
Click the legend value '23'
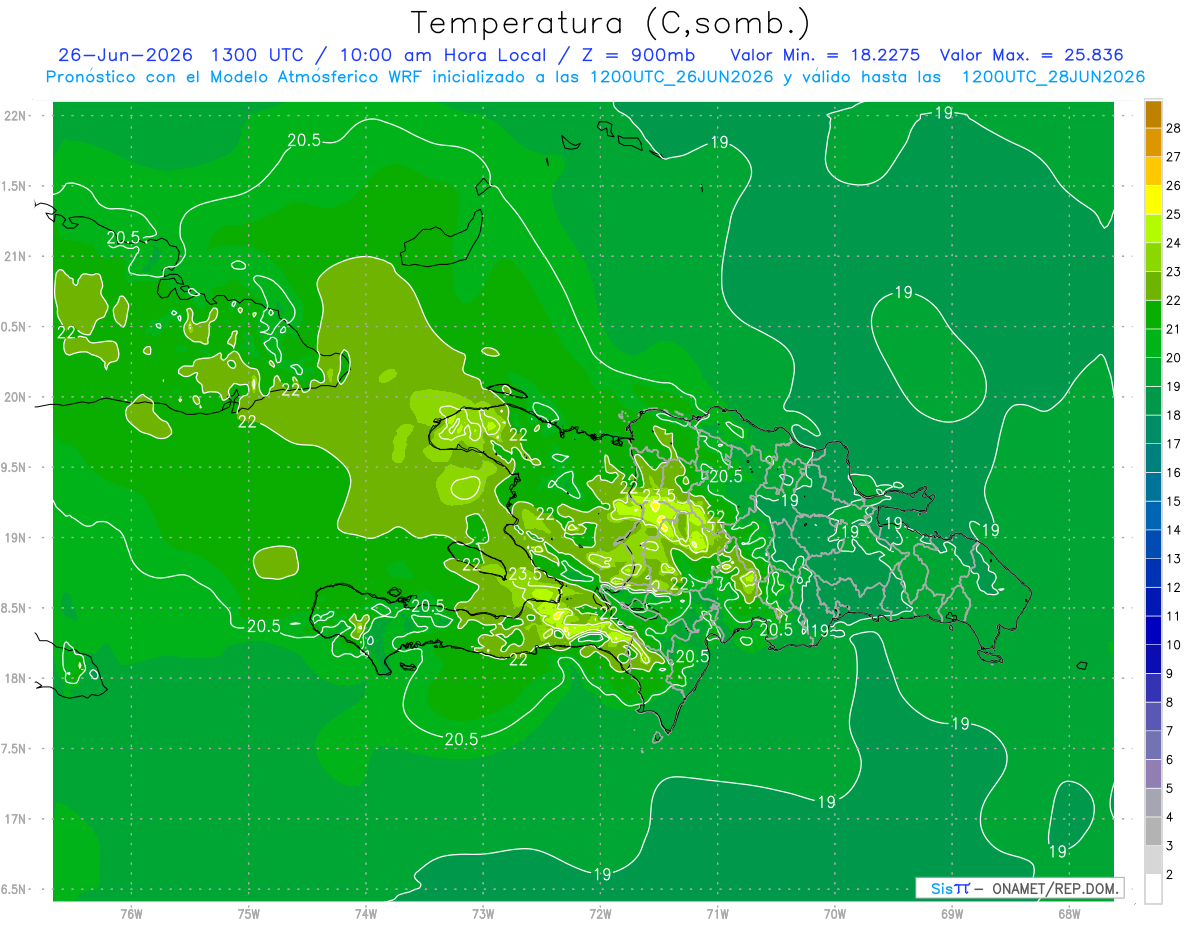(x=1174, y=271)
